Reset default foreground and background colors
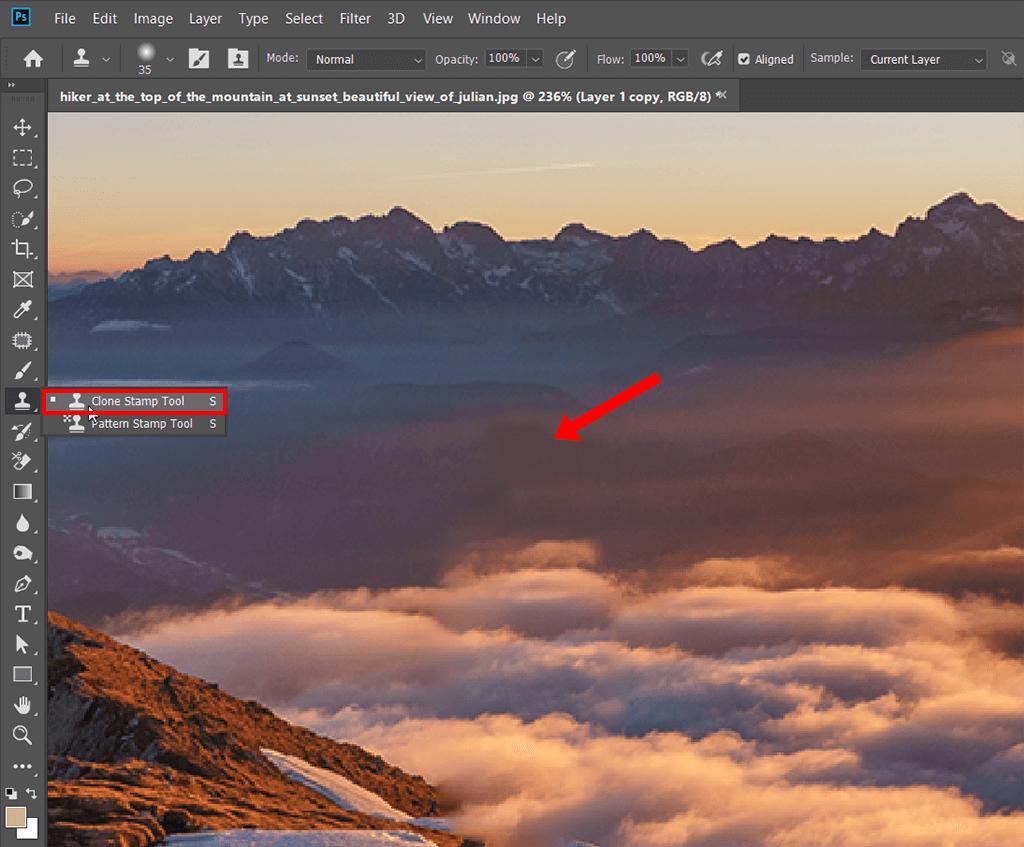1024x847 pixels. tap(11, 793)
